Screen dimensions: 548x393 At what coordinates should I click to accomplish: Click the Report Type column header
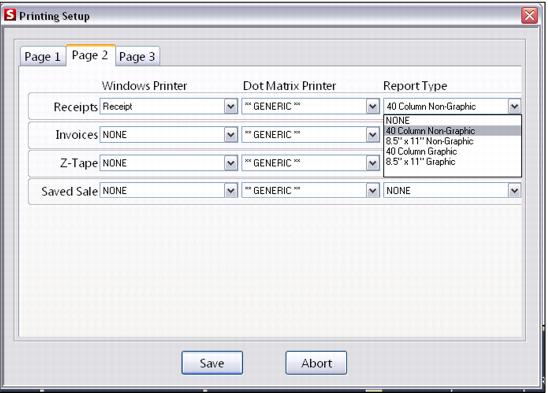[x=415, y=86]
